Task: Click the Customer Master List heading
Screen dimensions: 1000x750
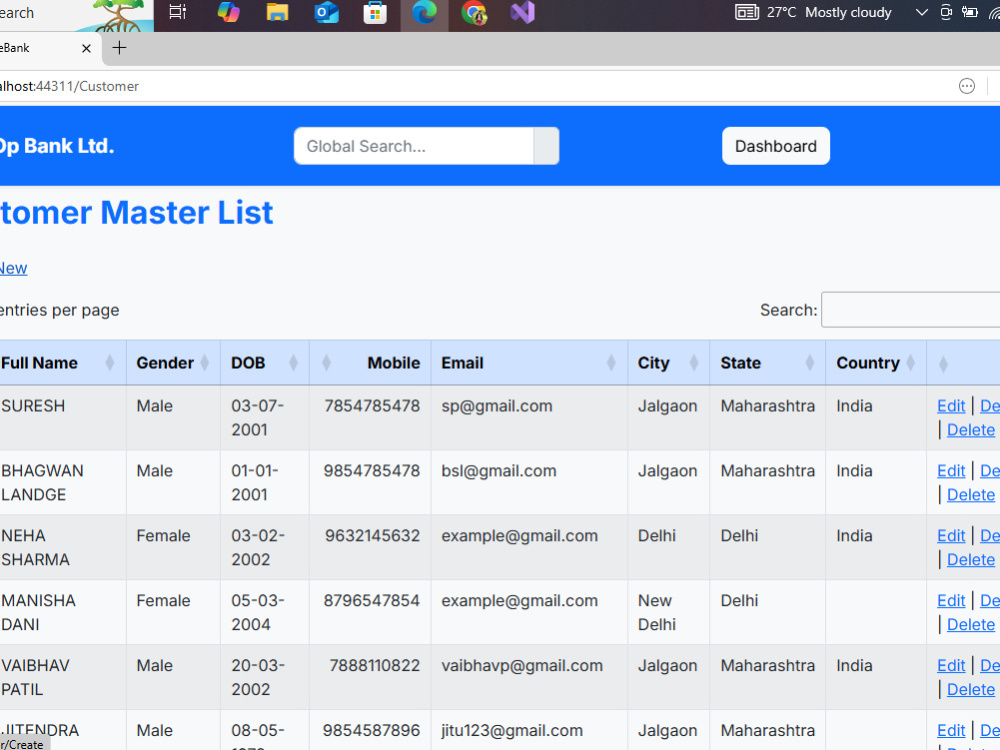Action: tap(136, 212)
